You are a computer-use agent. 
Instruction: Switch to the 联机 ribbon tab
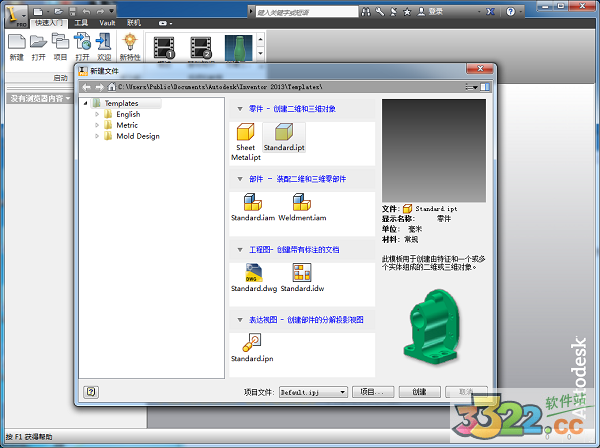(x=134, y=23)
